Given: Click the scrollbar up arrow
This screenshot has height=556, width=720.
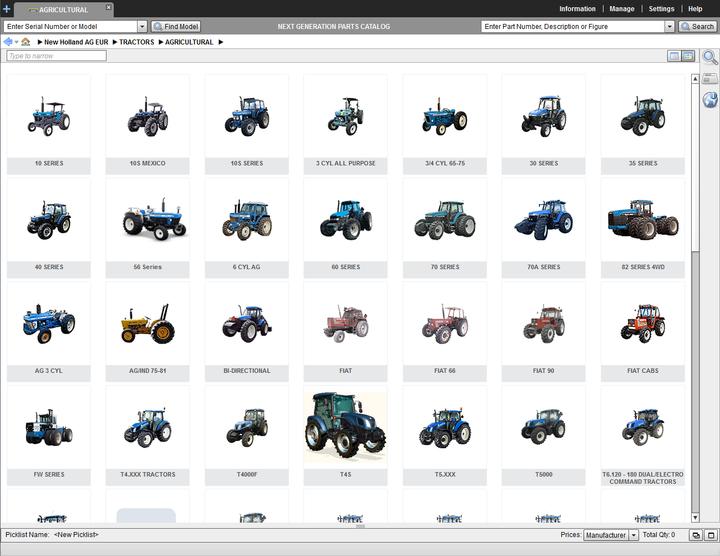Looking at the screenshot, I should tap(695, 79).
